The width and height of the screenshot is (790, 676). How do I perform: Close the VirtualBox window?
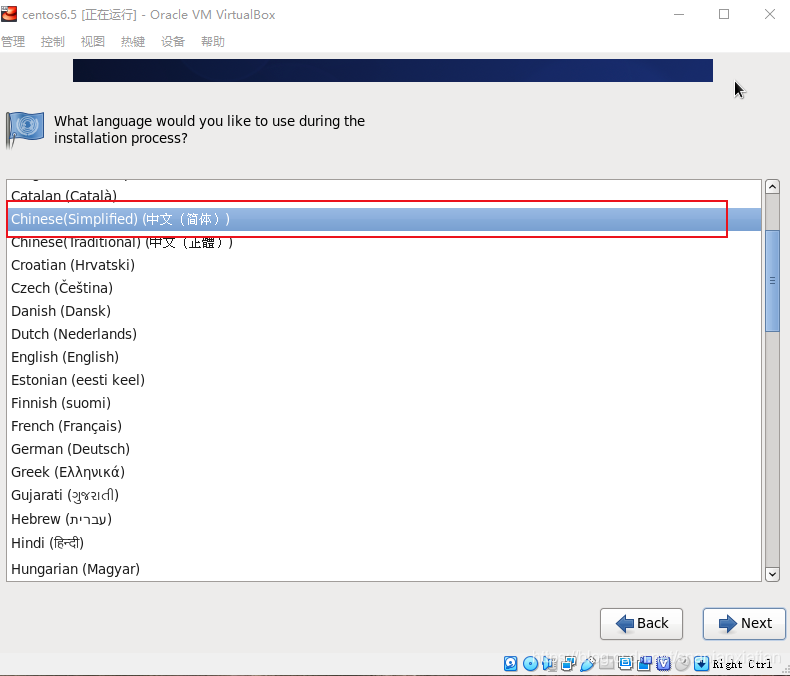point(769,14)
